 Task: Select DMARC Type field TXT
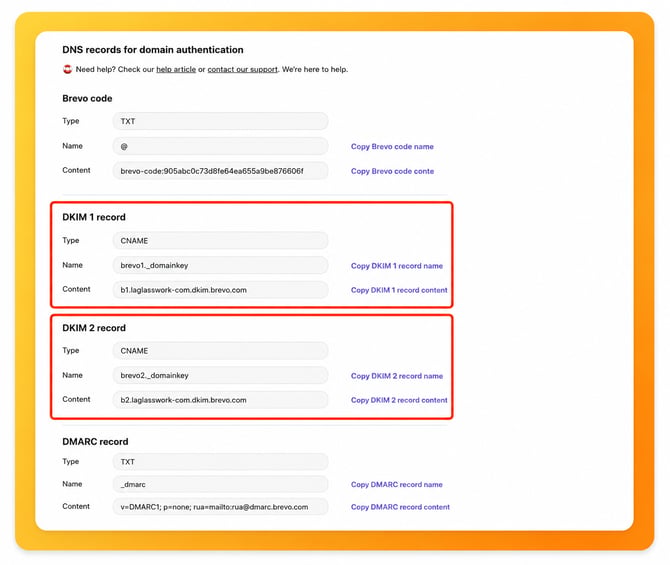[x=220, y=462]
